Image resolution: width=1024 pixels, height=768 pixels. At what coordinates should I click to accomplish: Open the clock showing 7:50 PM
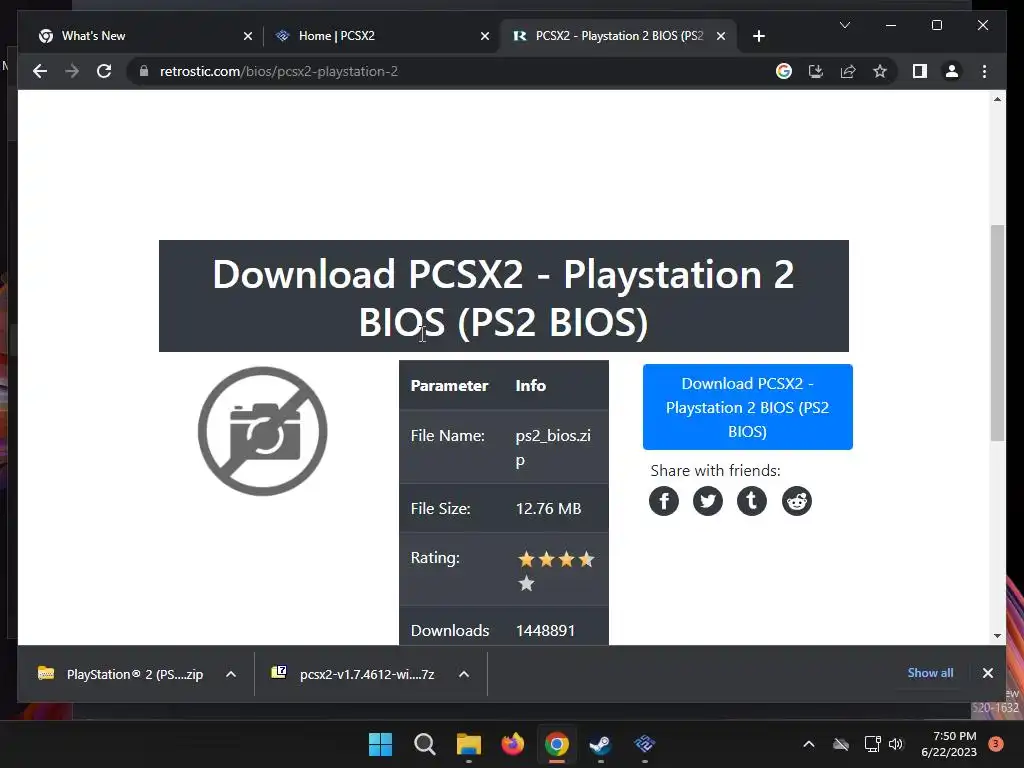coord(948,744)
